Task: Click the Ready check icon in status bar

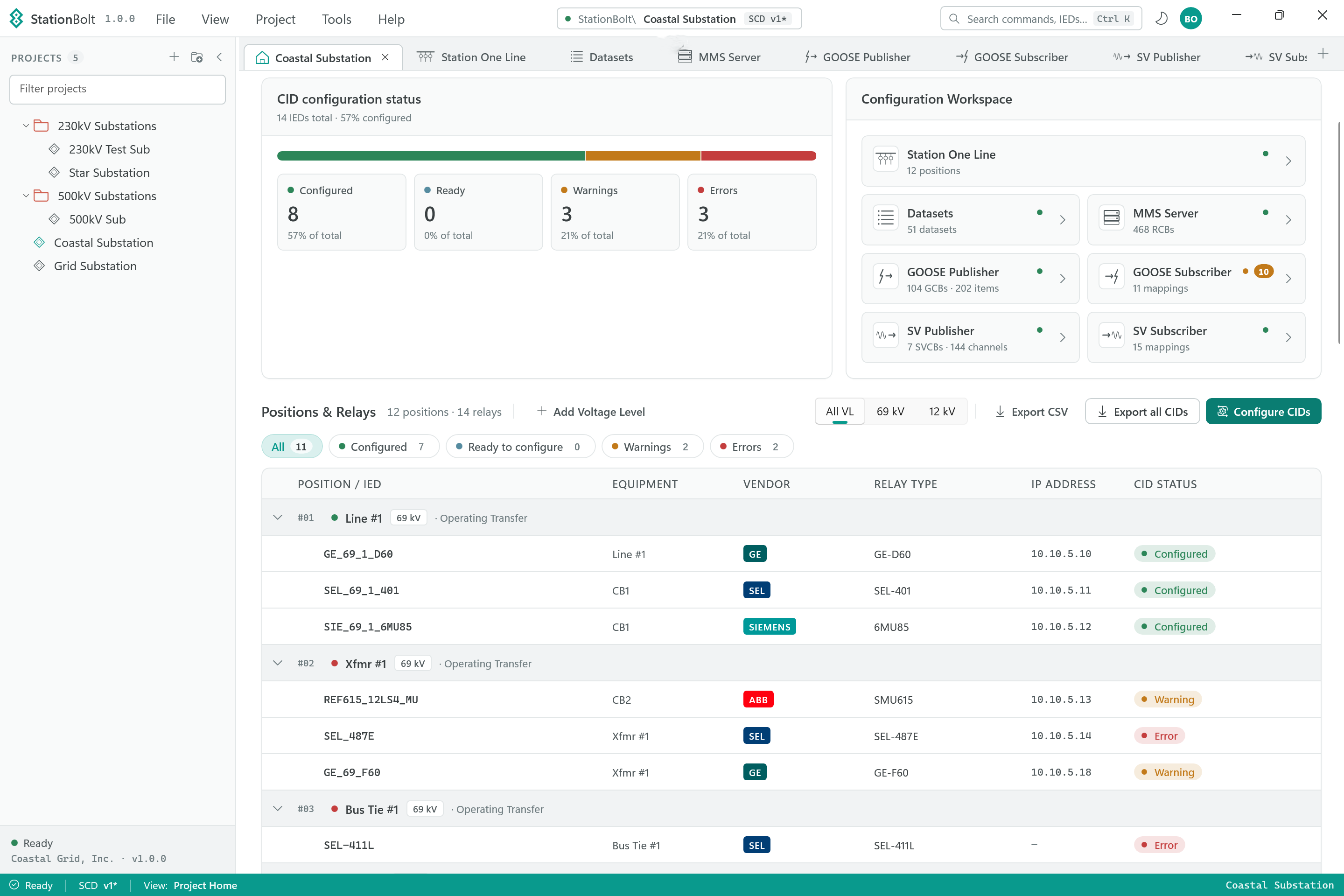Action: click(14, 885)
